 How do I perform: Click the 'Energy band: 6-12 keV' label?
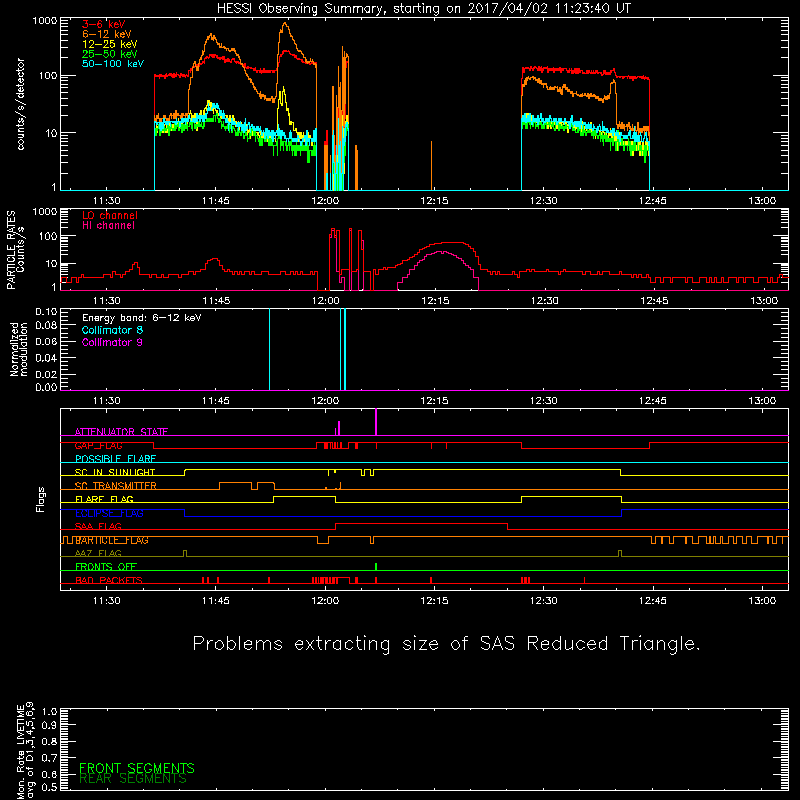(141, 317)
